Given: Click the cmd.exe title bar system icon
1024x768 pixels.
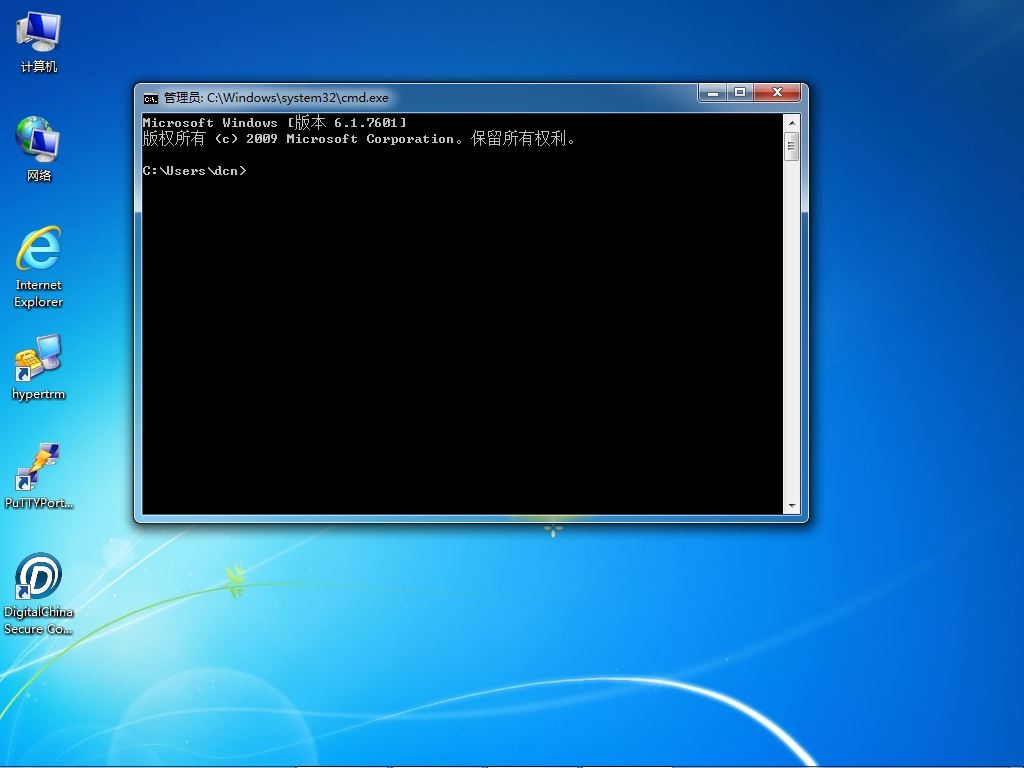Looking at the screenshot, I should [151, 99].
